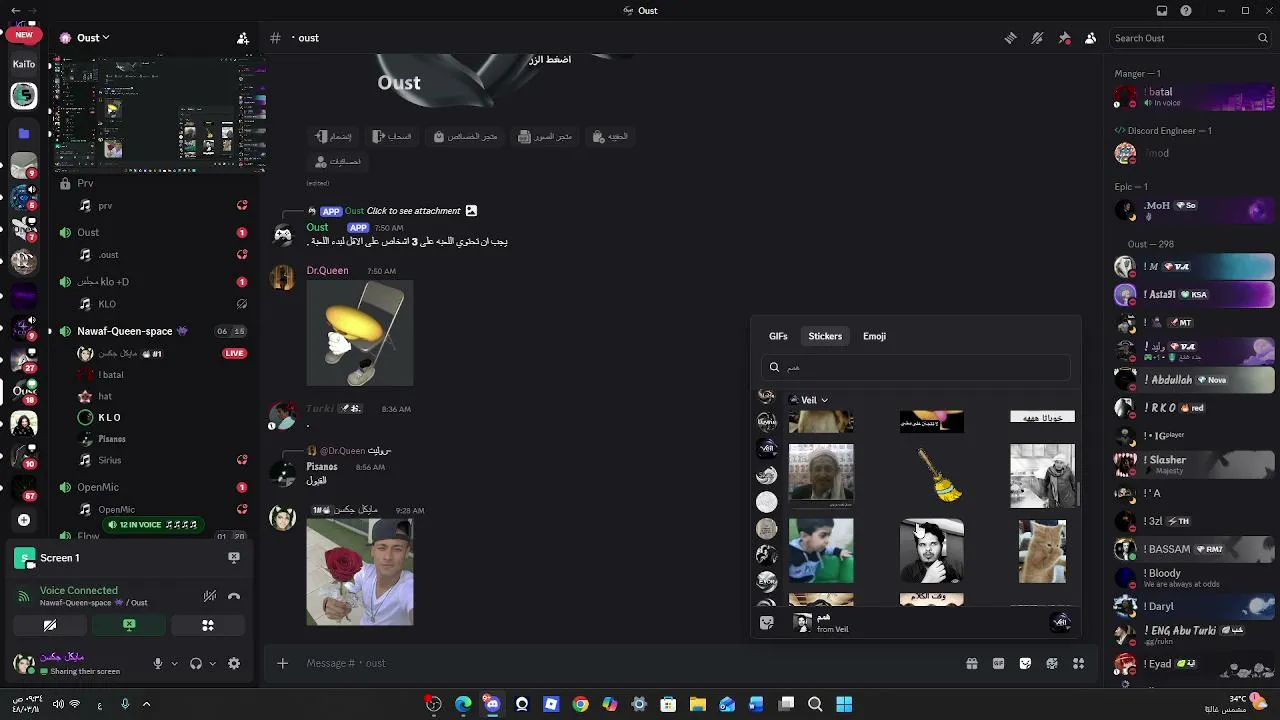Turn on the camera in voice panel

point(50,625)
